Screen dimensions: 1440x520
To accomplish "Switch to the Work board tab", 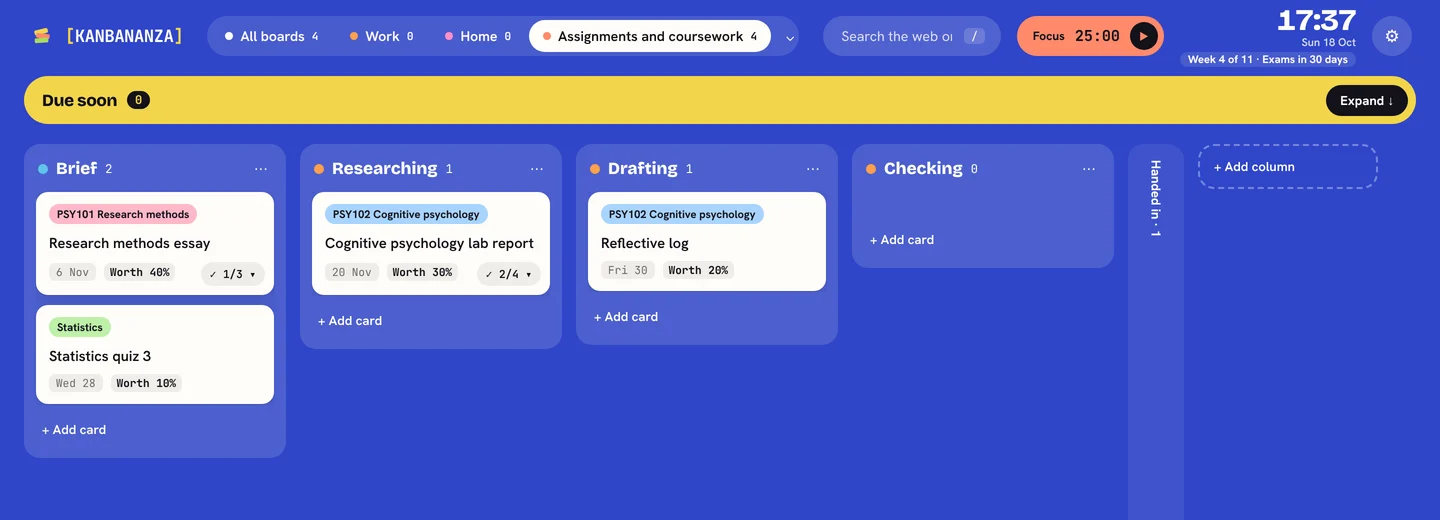I will coord(381,36).
